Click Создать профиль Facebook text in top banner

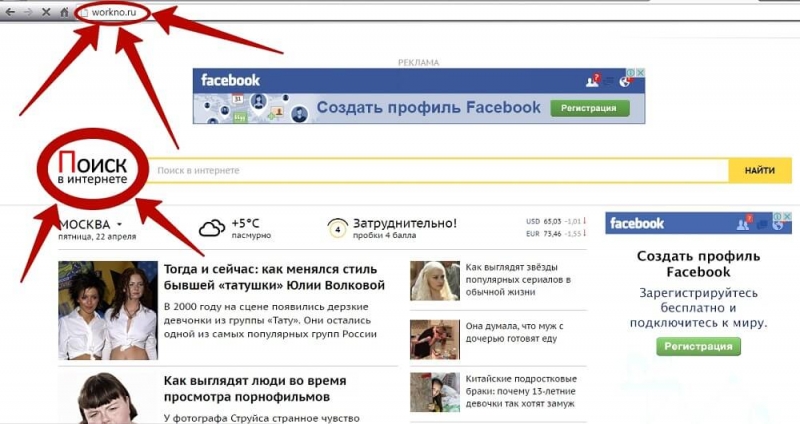tap(429, 107)
